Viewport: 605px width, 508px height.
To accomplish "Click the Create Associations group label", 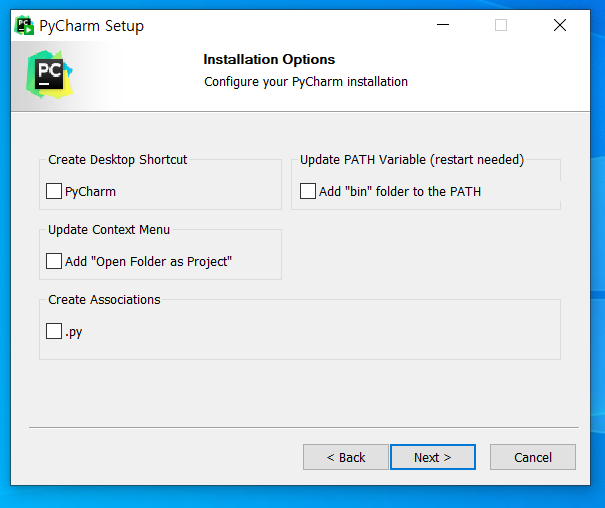I will click(104, 300).
